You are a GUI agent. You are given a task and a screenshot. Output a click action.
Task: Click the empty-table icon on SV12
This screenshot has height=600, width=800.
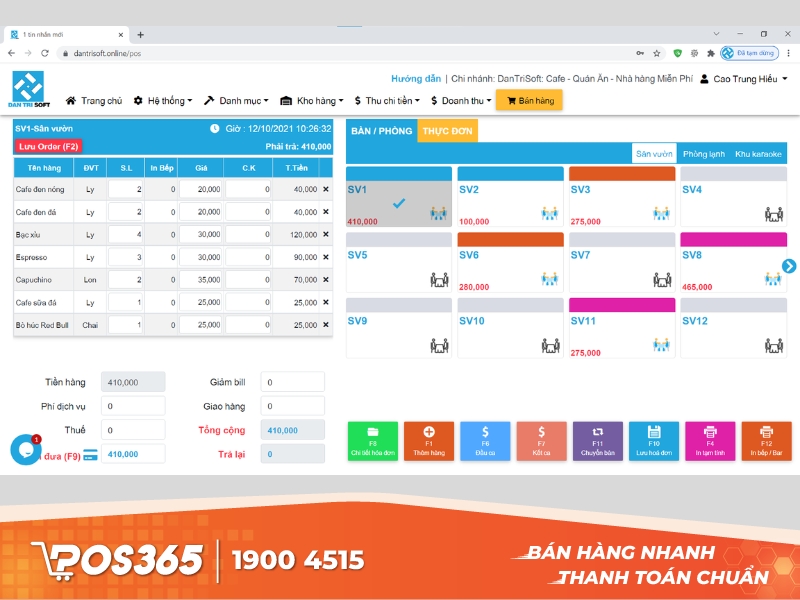(x=773, y=346)
